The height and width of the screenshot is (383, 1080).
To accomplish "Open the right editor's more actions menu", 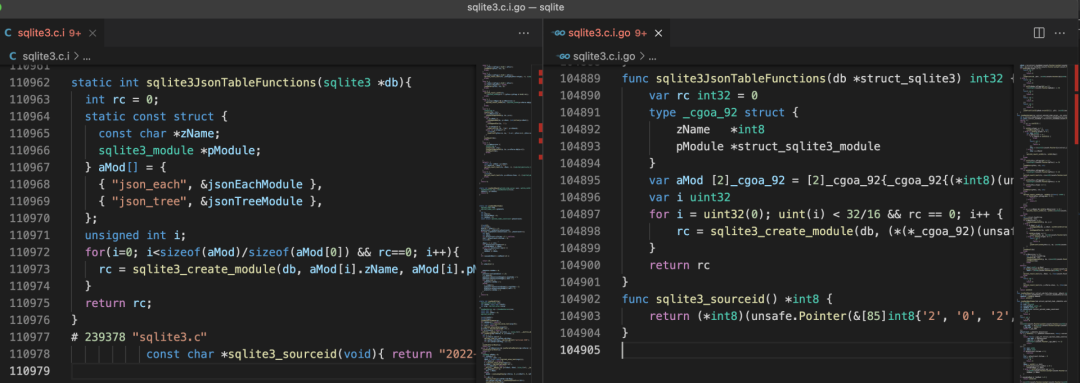I will click(x=1060, y=32).
